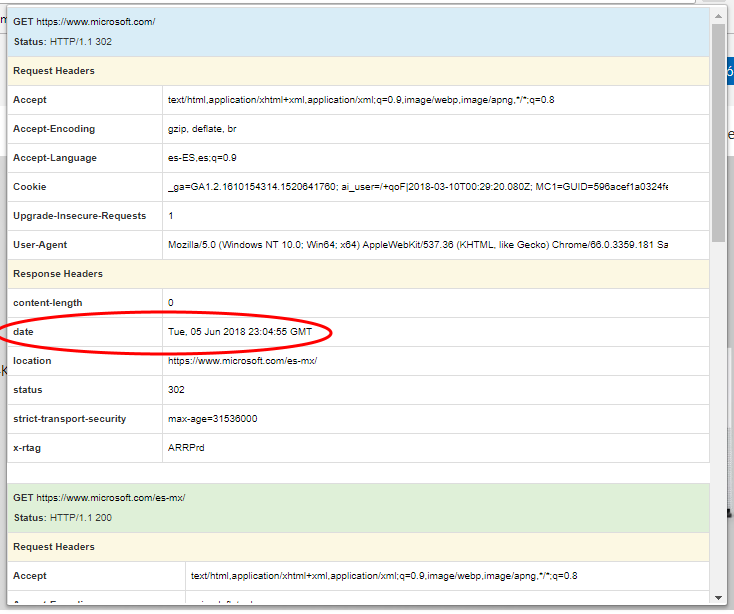
Task: Click the gzip, deflate, br value
Action: pyautogui.click(x=202, y=129)
